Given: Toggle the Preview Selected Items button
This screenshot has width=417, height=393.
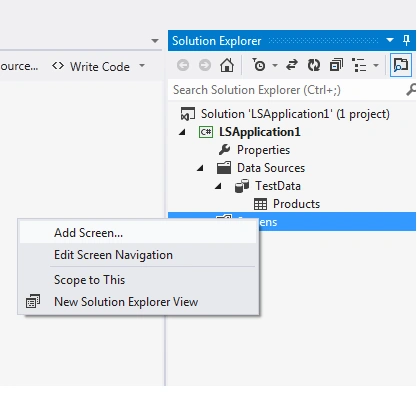Looking at the screenshot, I should 400,65.
